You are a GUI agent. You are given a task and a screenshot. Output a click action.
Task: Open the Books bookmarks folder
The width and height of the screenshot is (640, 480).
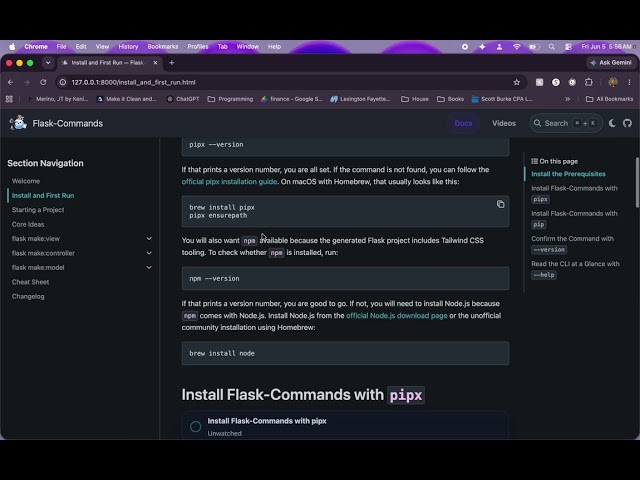(x=450, y=99)
